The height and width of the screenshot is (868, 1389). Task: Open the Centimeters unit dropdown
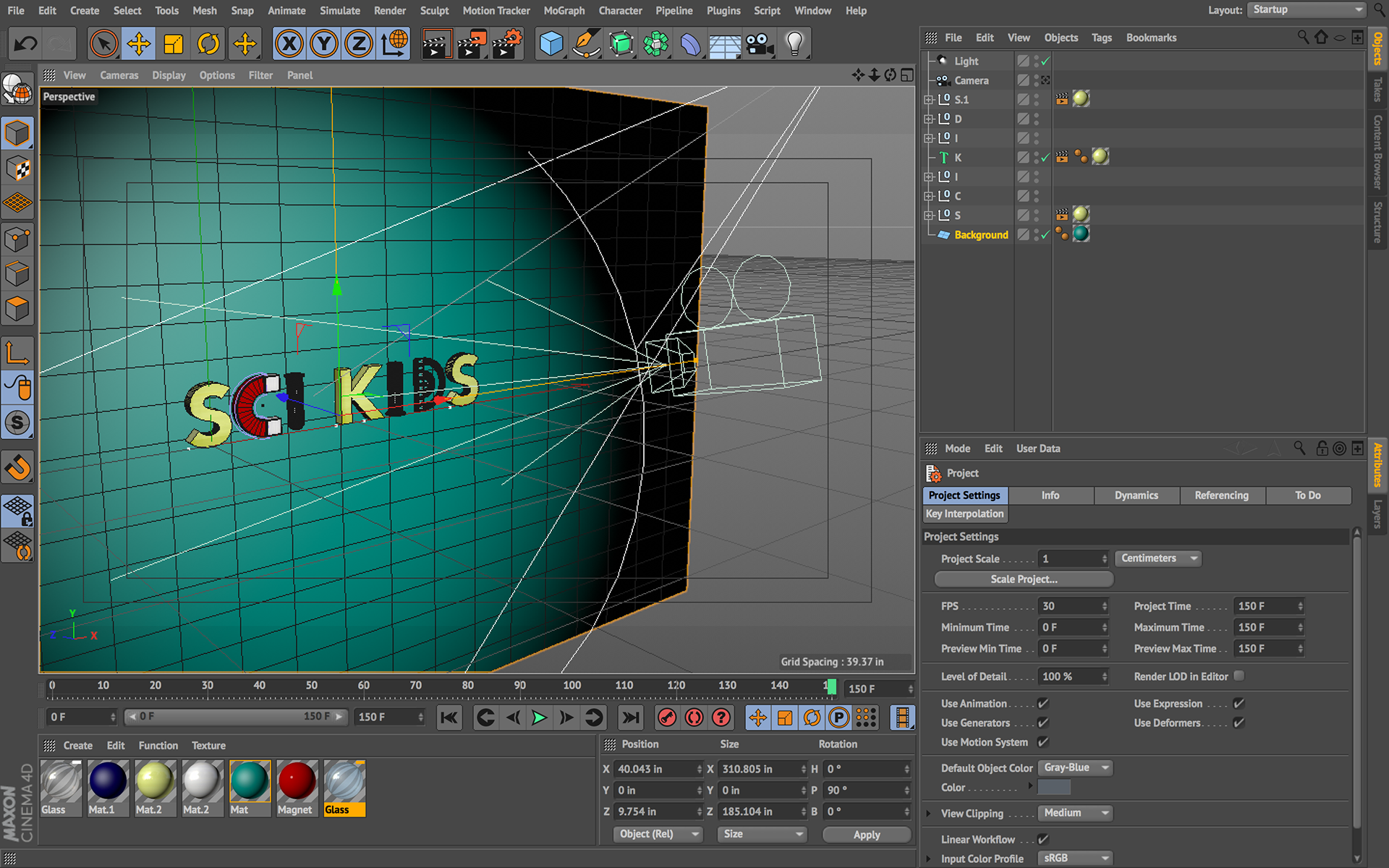click(1157, 558)
